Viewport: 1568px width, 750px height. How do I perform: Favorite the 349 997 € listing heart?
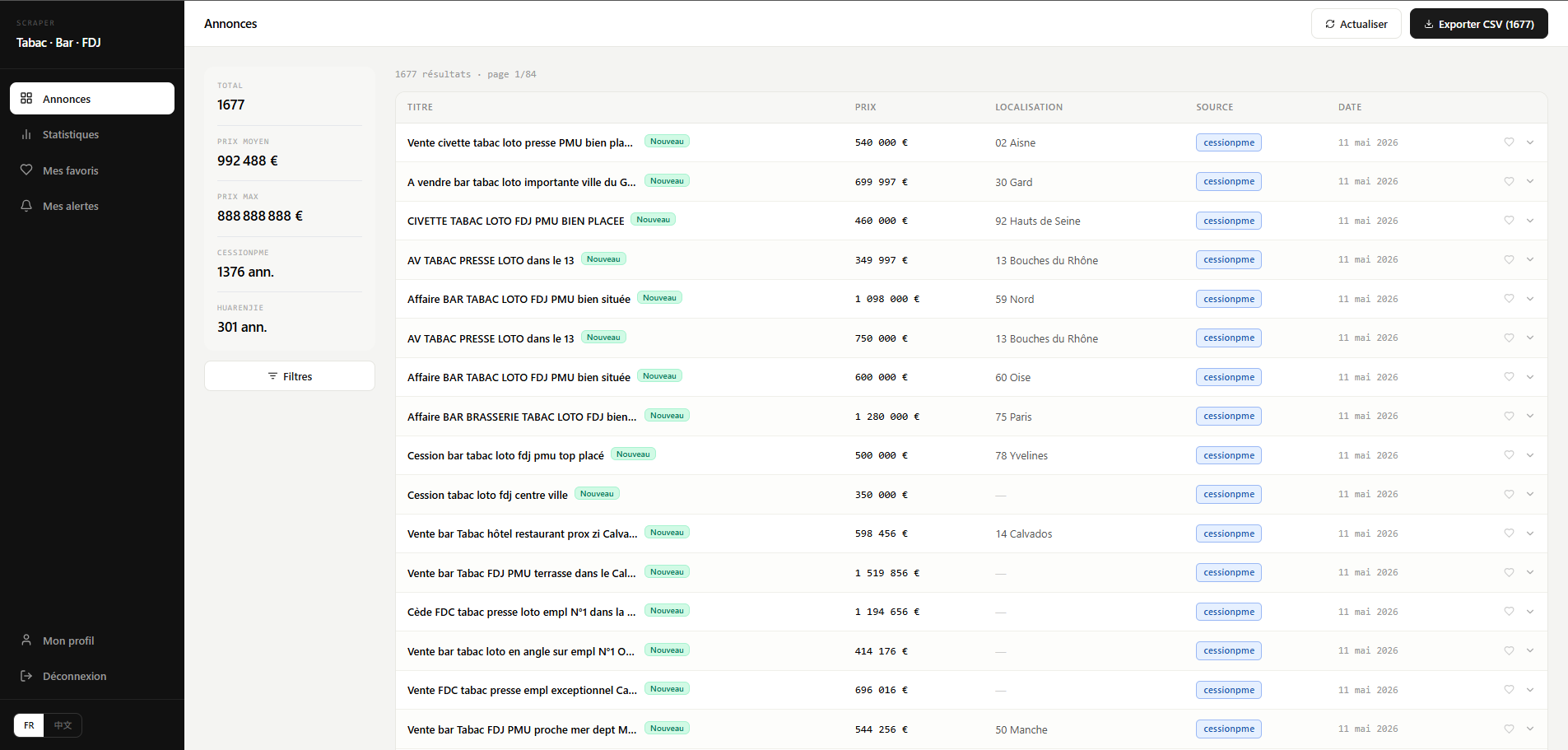click(x=1509, y=259)
